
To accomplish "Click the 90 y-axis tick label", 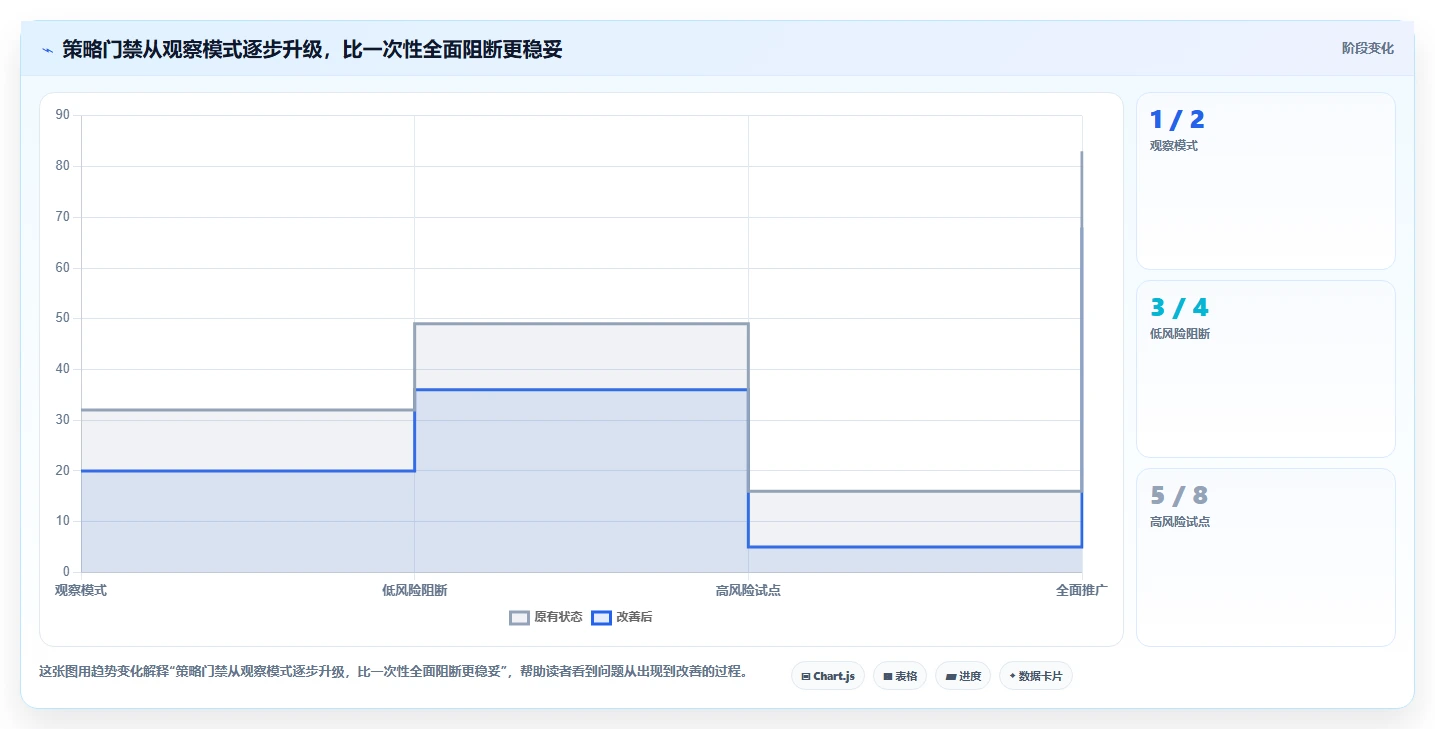I will click(63, 115).
